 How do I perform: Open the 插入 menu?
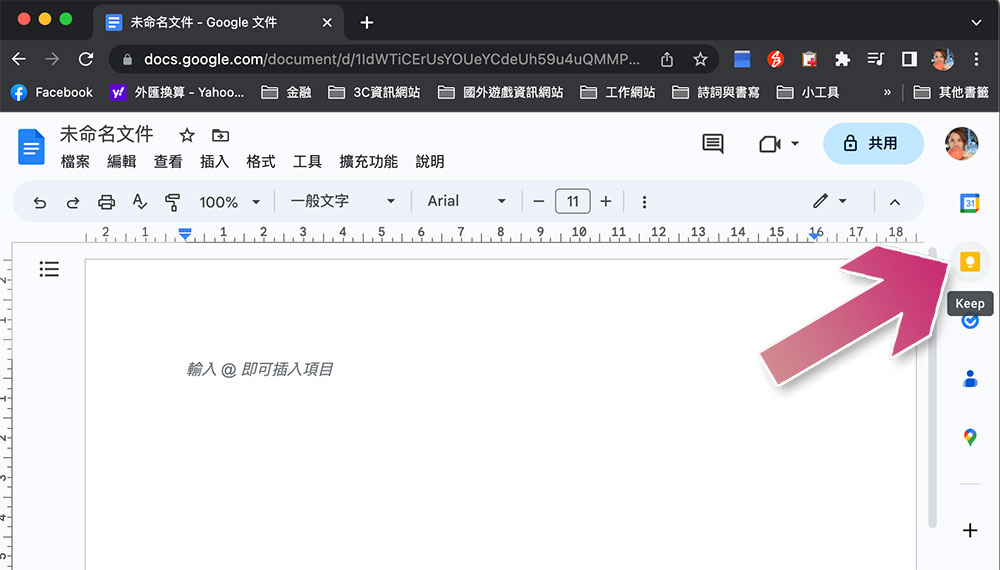(214, 162)
